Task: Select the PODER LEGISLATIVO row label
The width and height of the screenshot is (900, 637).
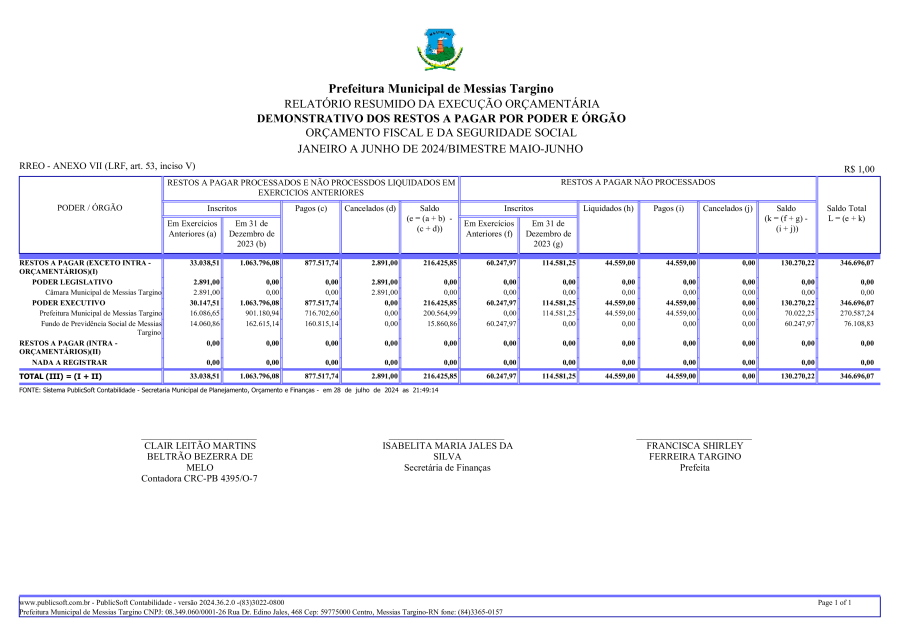Action: 71,283
